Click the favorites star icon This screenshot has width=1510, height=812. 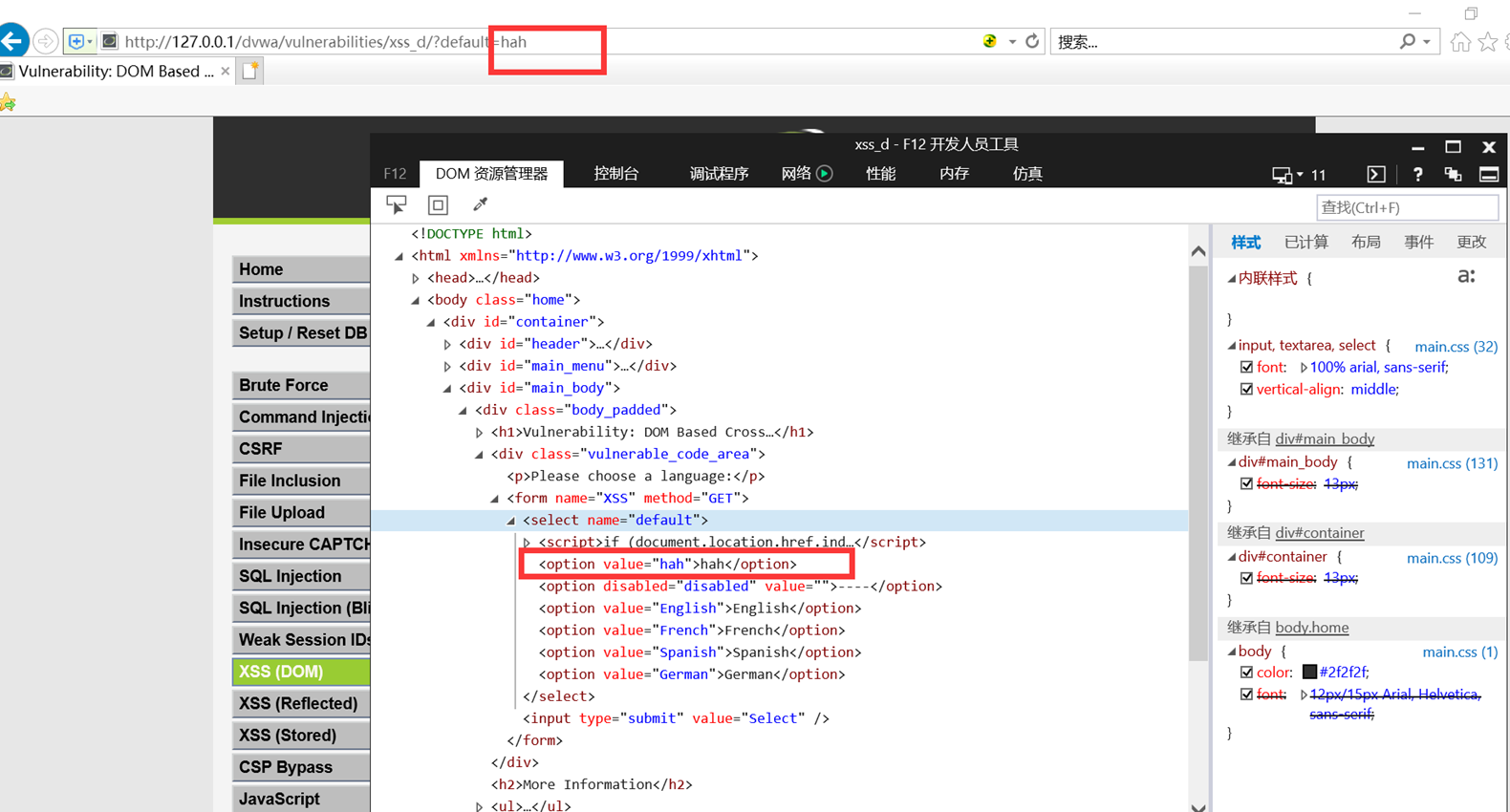(1488, 41)
